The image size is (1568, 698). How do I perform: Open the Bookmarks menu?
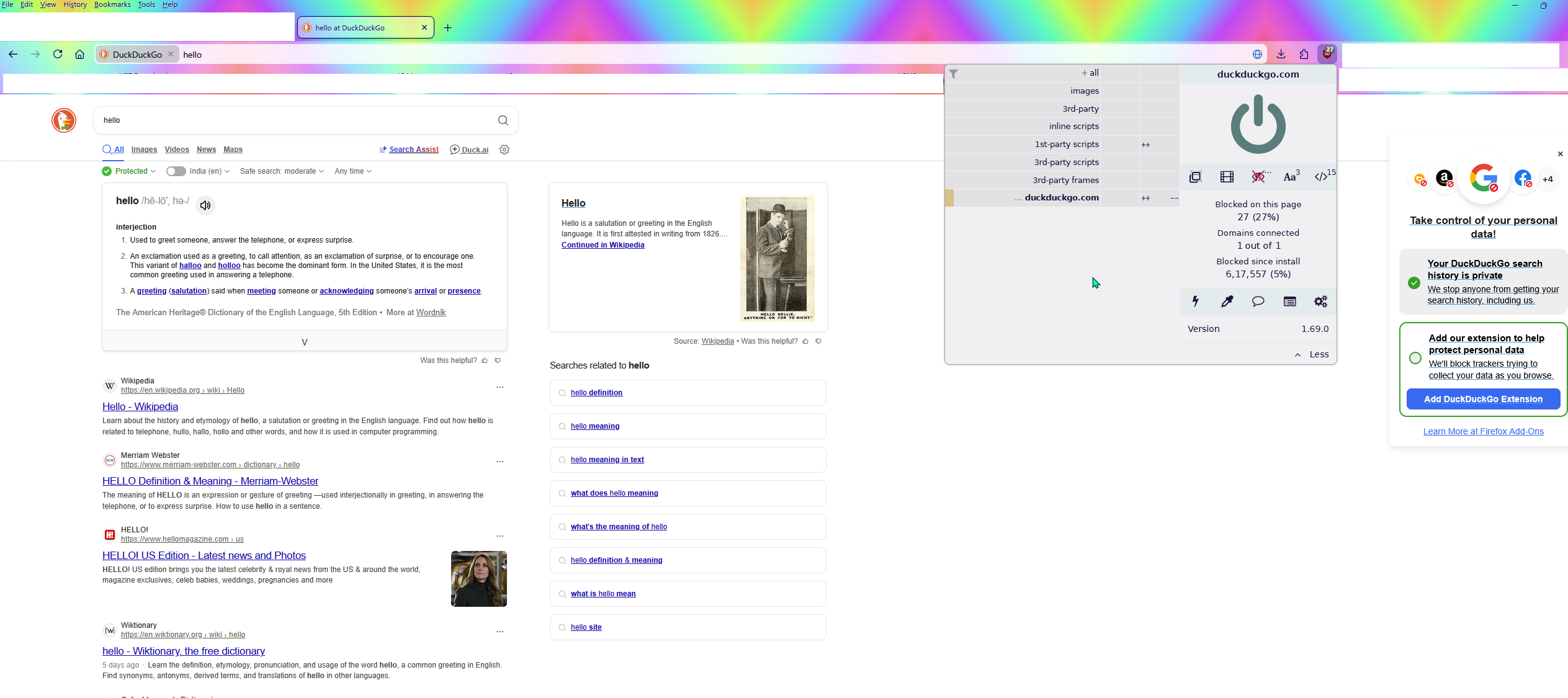pos(112,4)
